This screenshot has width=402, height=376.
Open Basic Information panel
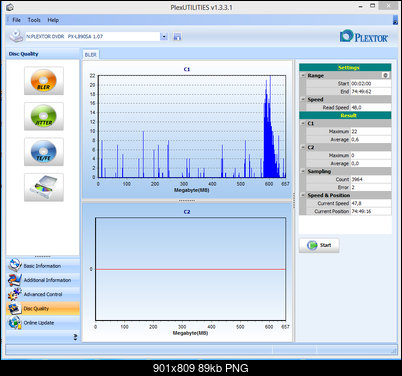tap(43, 266)
